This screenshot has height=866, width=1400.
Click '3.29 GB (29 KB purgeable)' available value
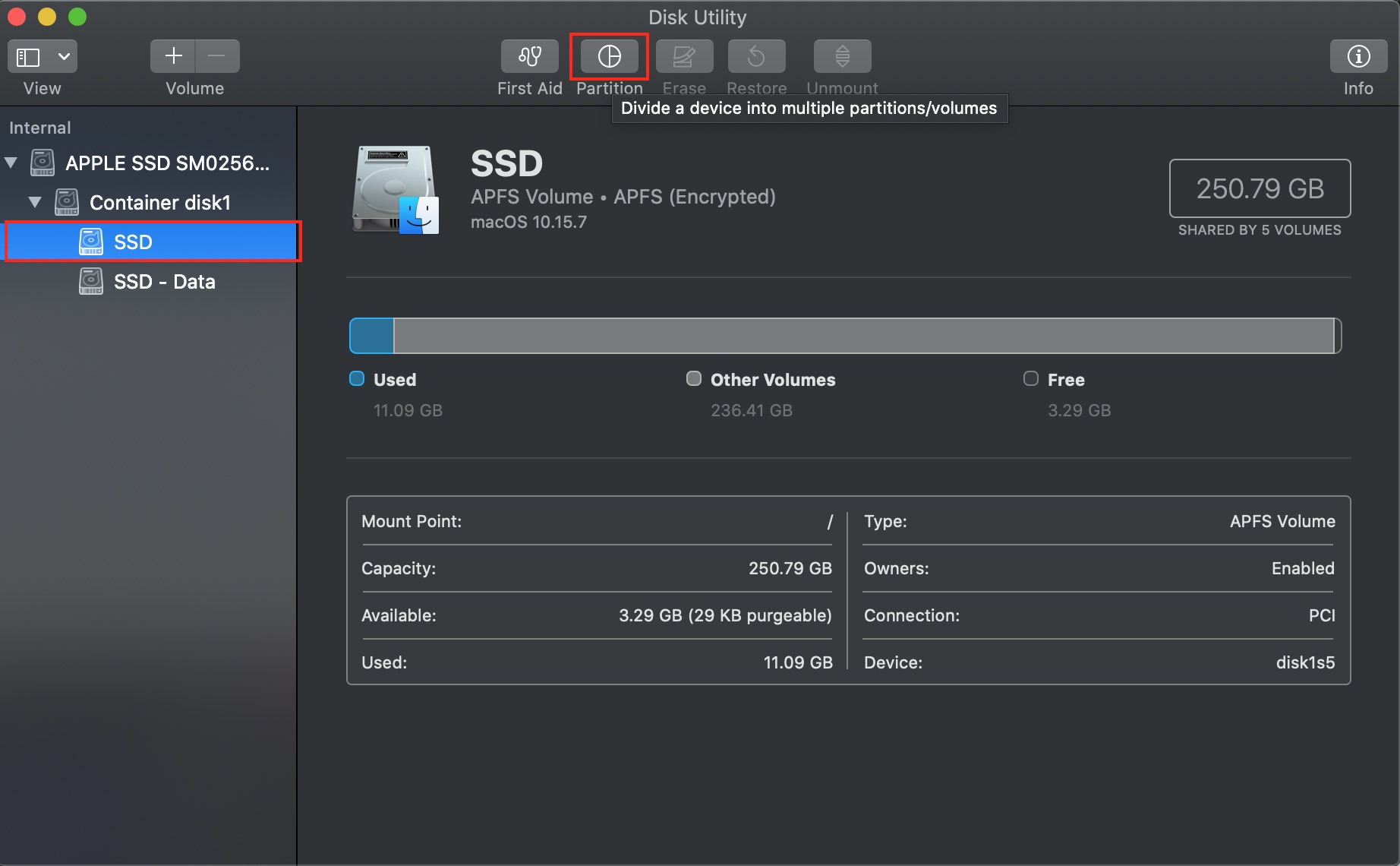pyautogui.click(x=725, y=615)
